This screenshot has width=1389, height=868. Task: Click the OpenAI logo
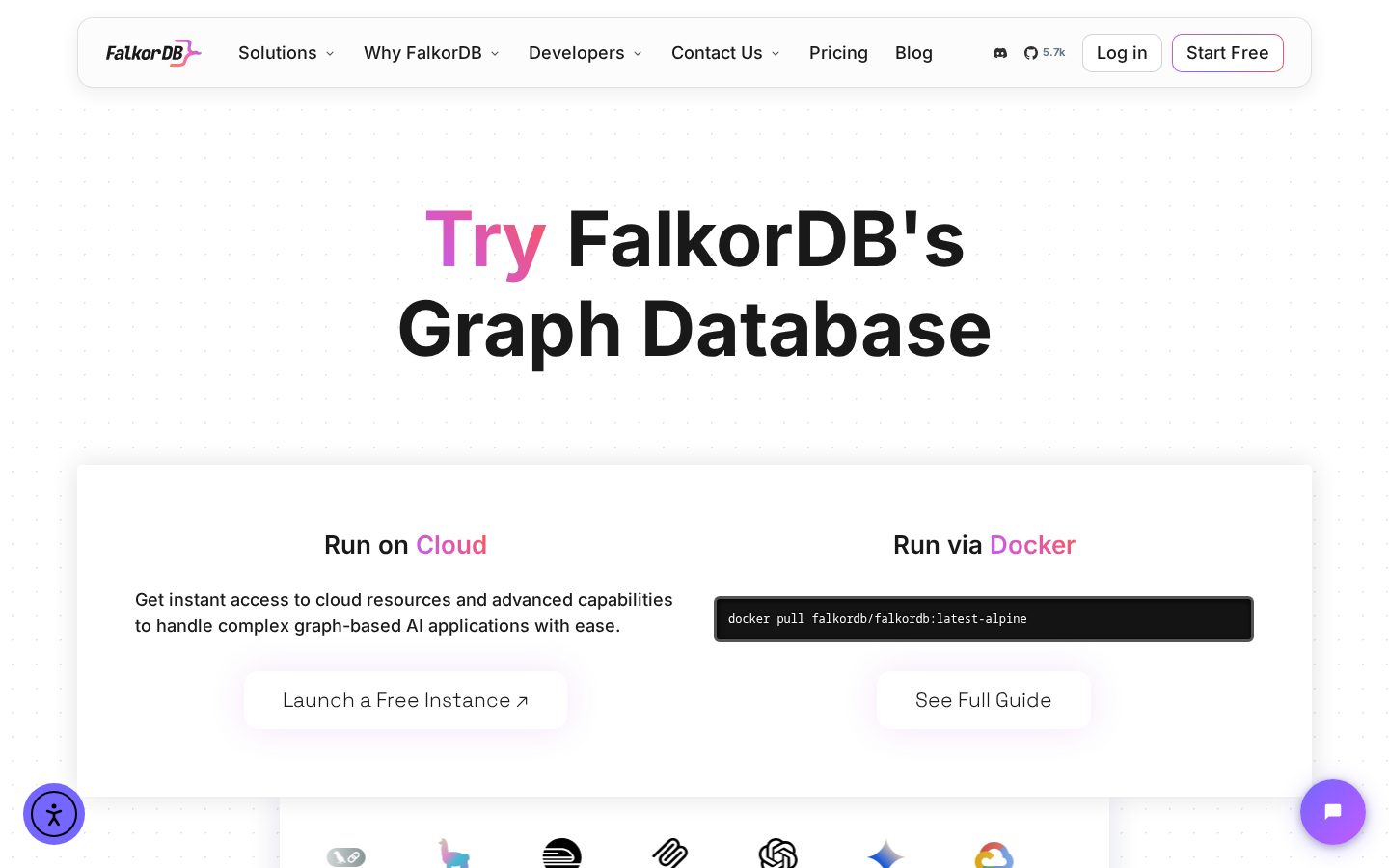(x=777, y=854)
